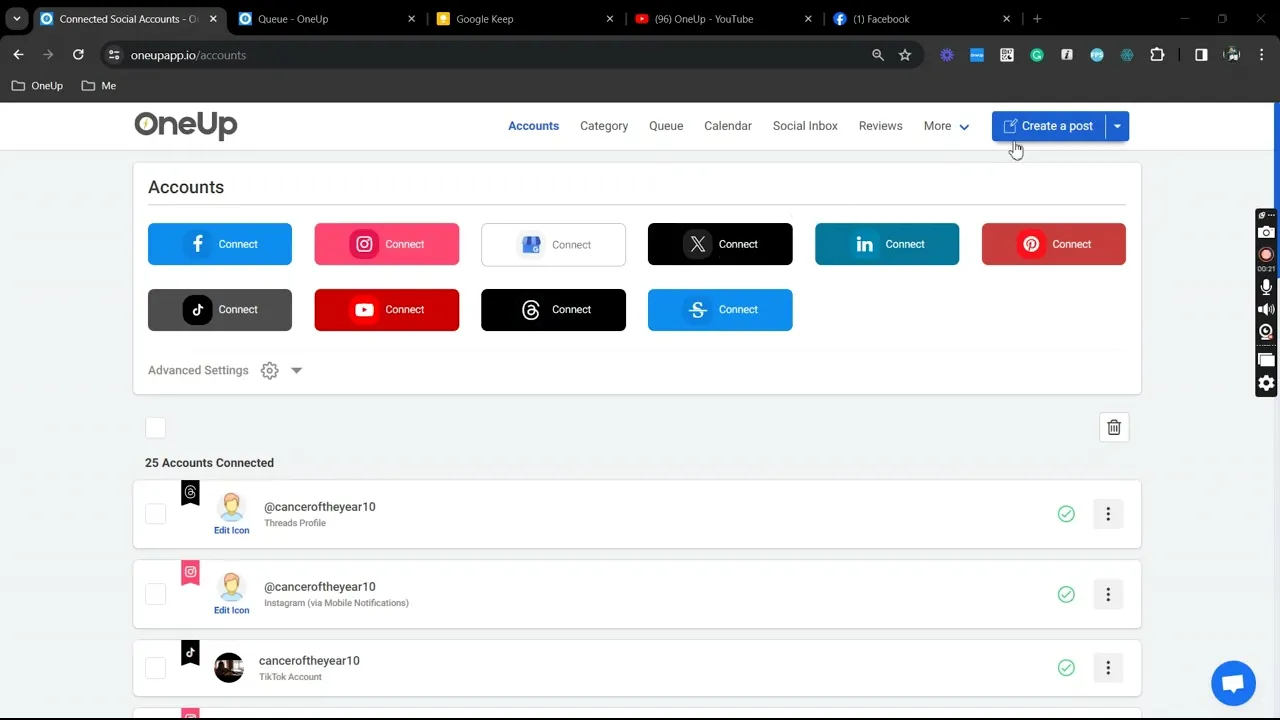This screenshot has height=720, width=1280.
Task: Click green status check on Instagram row
Action: click(x=1066, y=594)
